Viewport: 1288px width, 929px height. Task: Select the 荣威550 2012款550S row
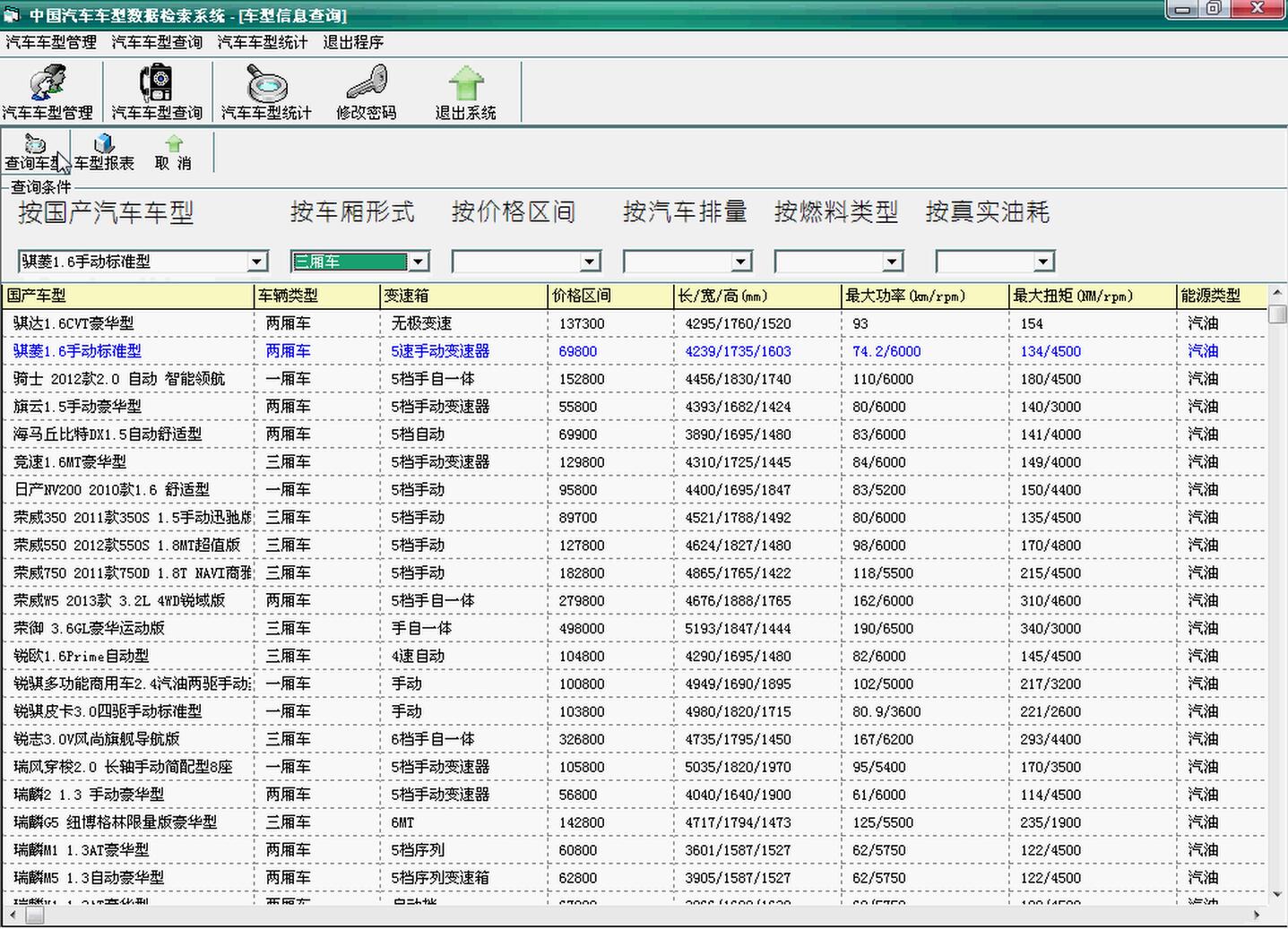[x=635, y=546]
